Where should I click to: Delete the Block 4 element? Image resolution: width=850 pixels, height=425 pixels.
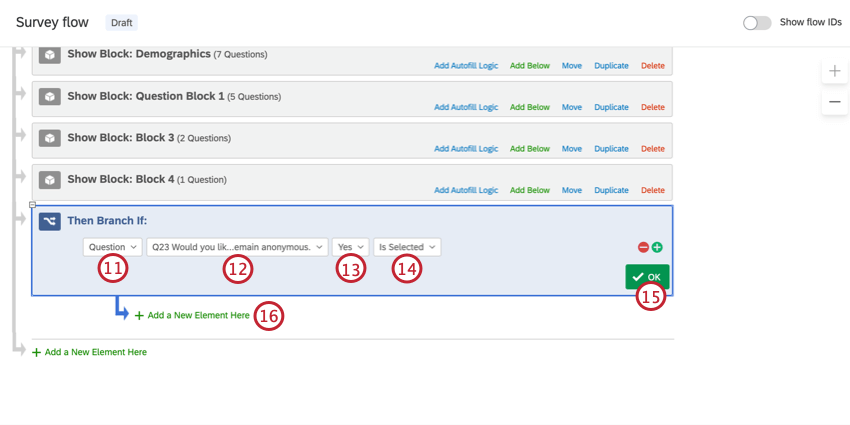pyautogui.click(x=653, y=190)
